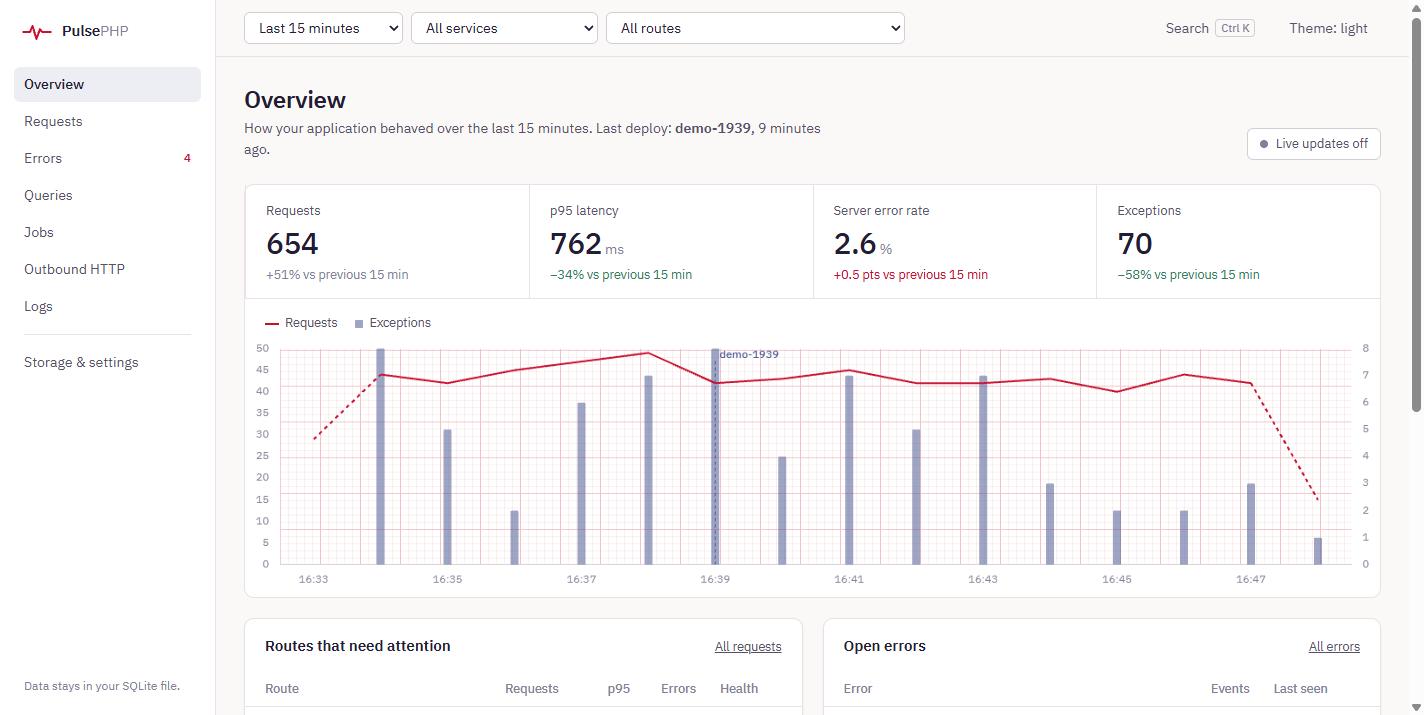Click the Requests legend red line
The height and width of the screenshot is (715, 1424).
[272, 323]
